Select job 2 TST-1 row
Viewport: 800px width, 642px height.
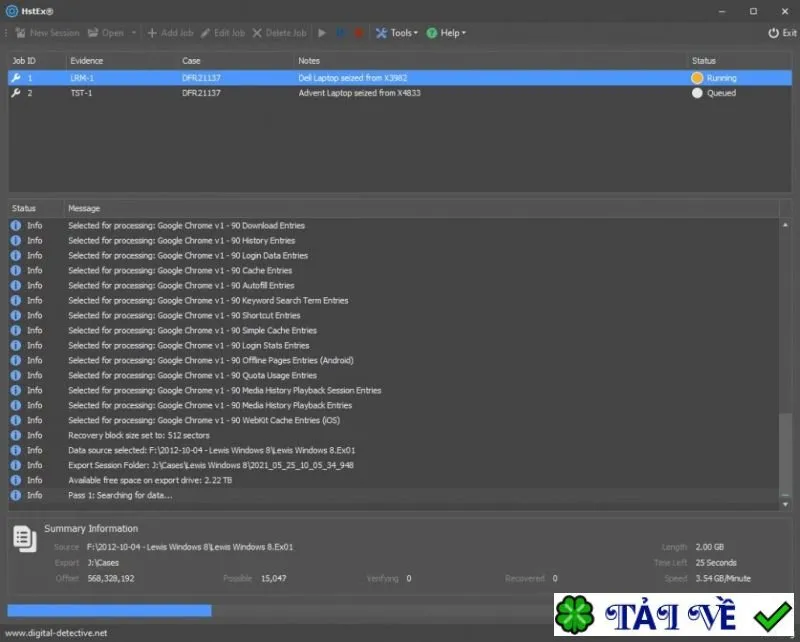(399, 93)
